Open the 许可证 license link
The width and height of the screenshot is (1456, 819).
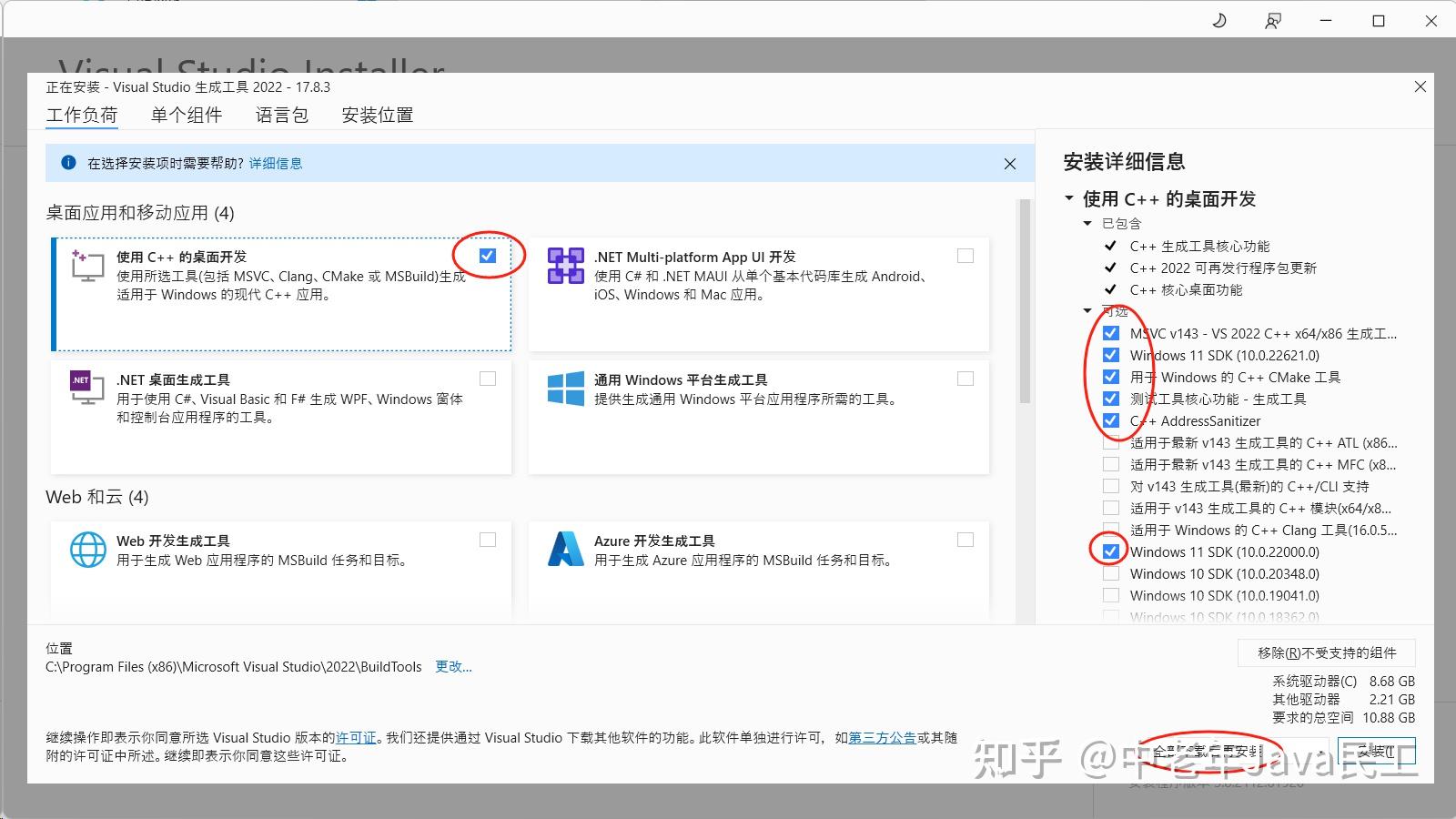[356, 738]
